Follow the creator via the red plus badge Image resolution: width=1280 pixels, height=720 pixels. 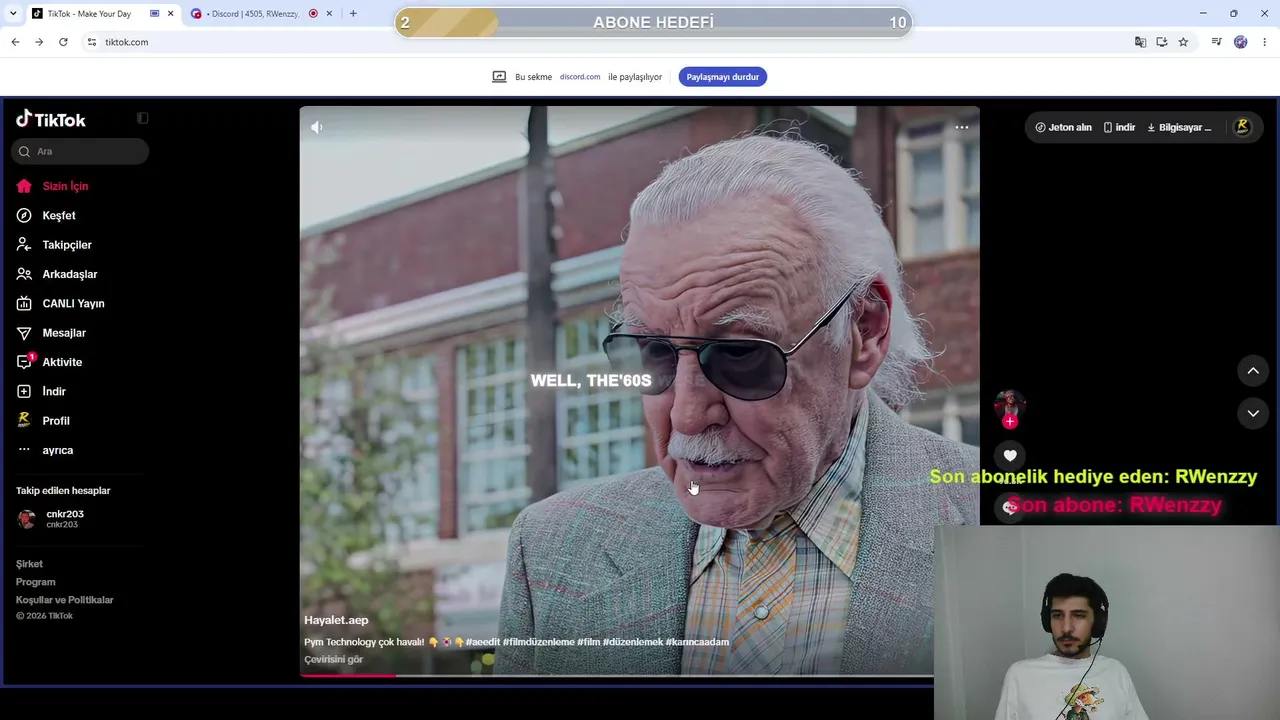pos(1010,422)
